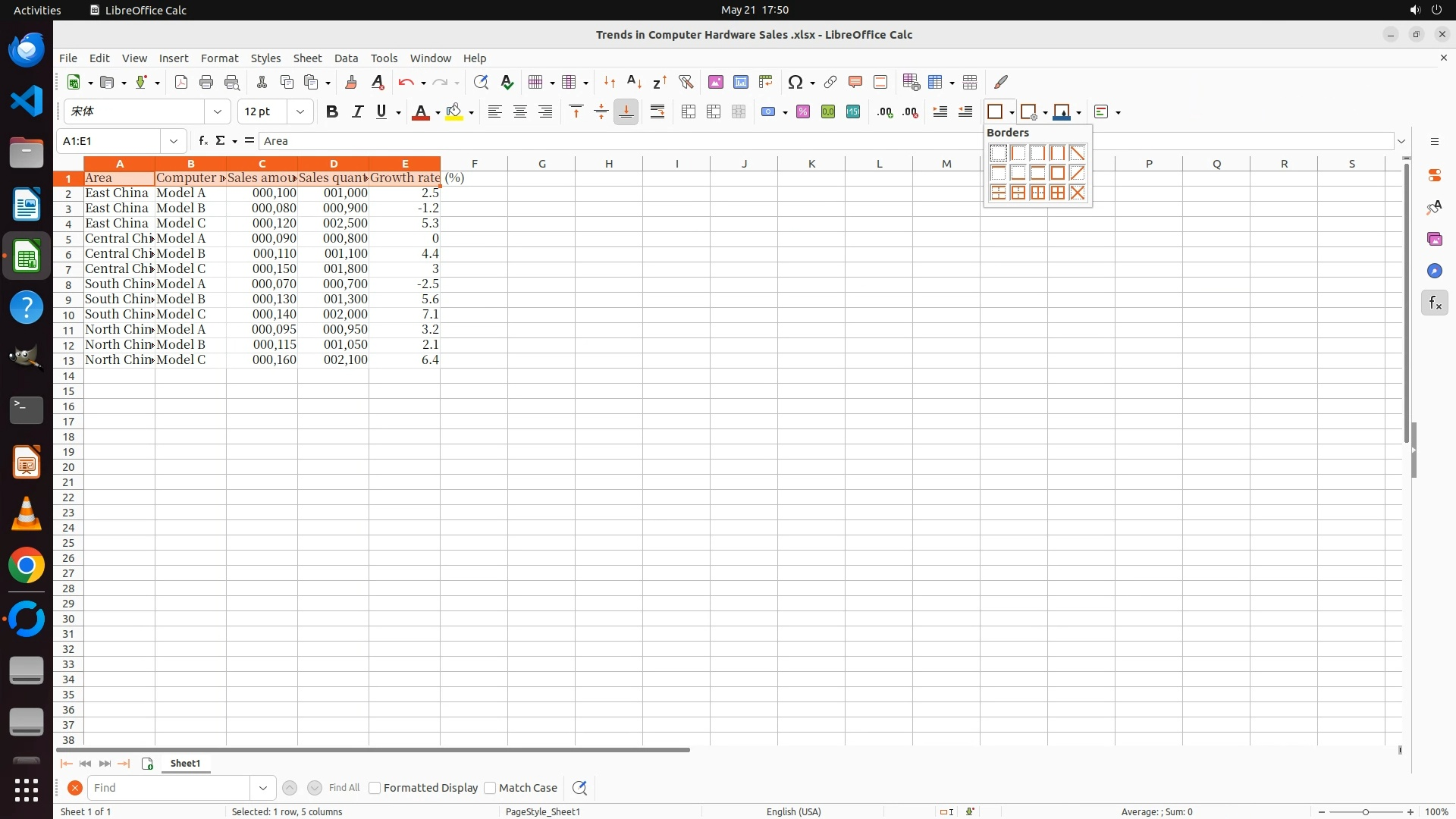Click the Format as Percent icon
1456x819 pixels.
click(803, 112)
